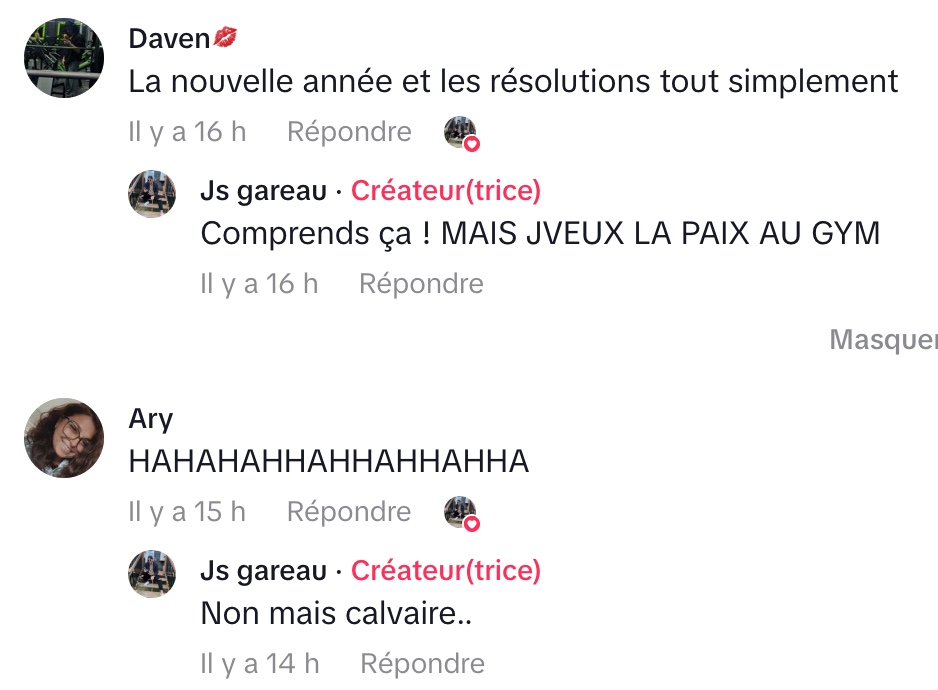Open Js gareau avatar in second reply
The image size is (938, 690).
(152, 574)
